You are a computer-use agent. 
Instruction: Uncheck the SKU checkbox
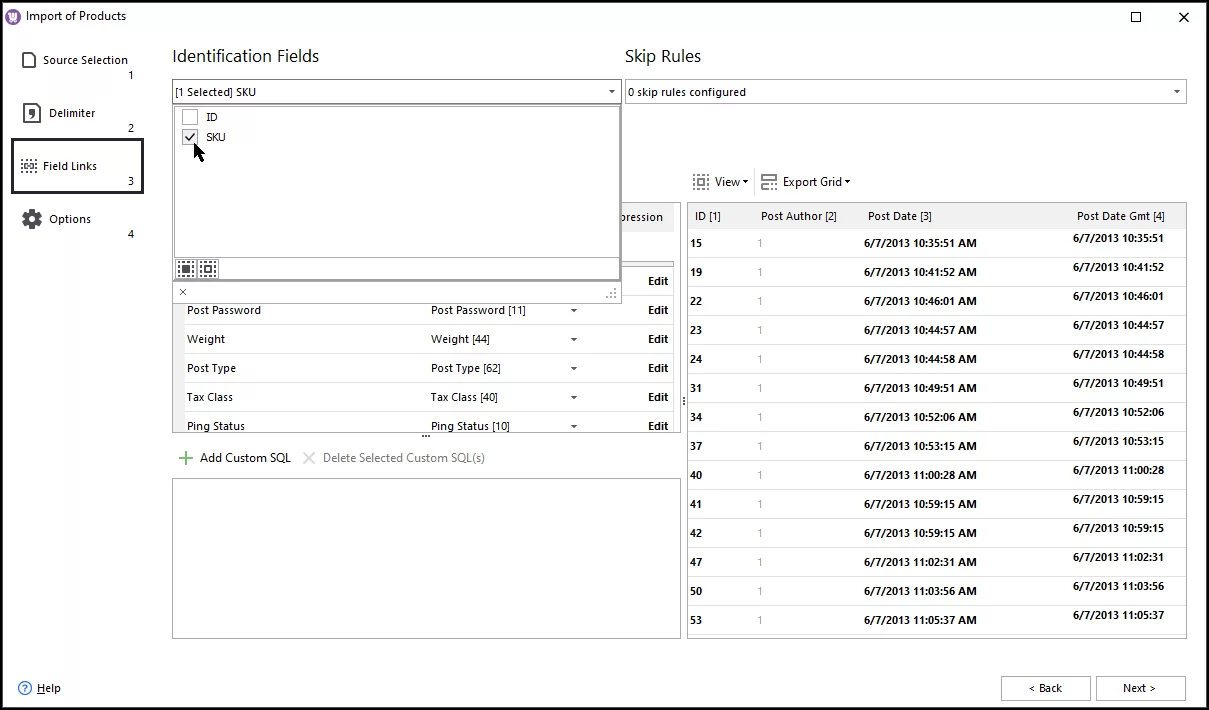(x=190, y=137)
